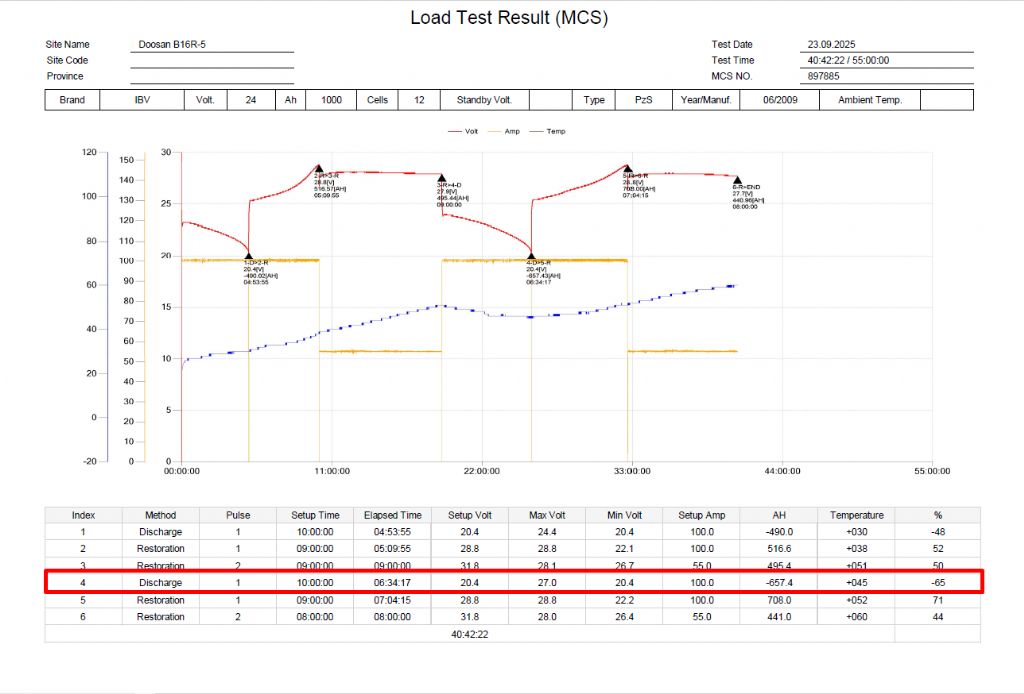This screenshot has height=694, width=1024.
Task: Click the empty Site Code field
Action: coord(211,61)
